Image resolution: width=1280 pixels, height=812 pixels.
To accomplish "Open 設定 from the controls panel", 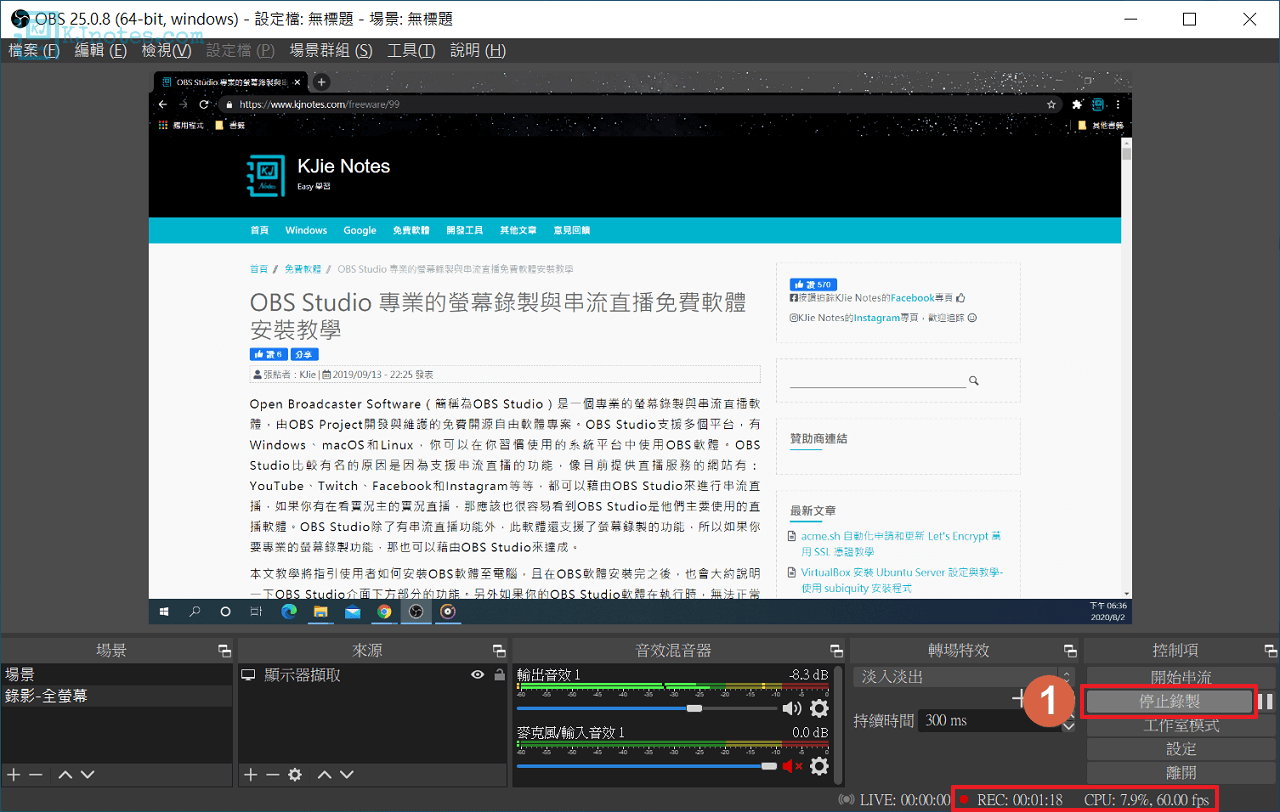I will tap(1180, 749).
